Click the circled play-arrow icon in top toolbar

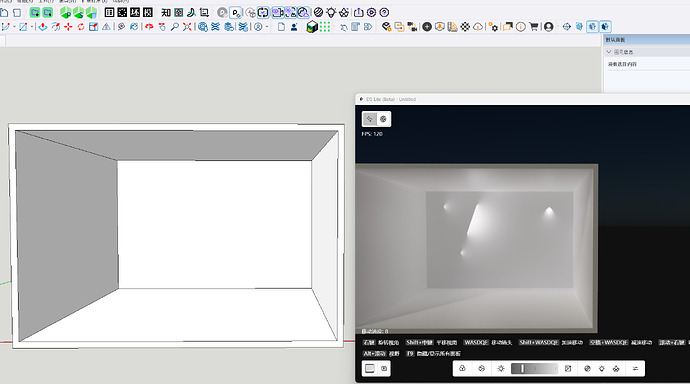pyautogui.click(x=371, y=12)
